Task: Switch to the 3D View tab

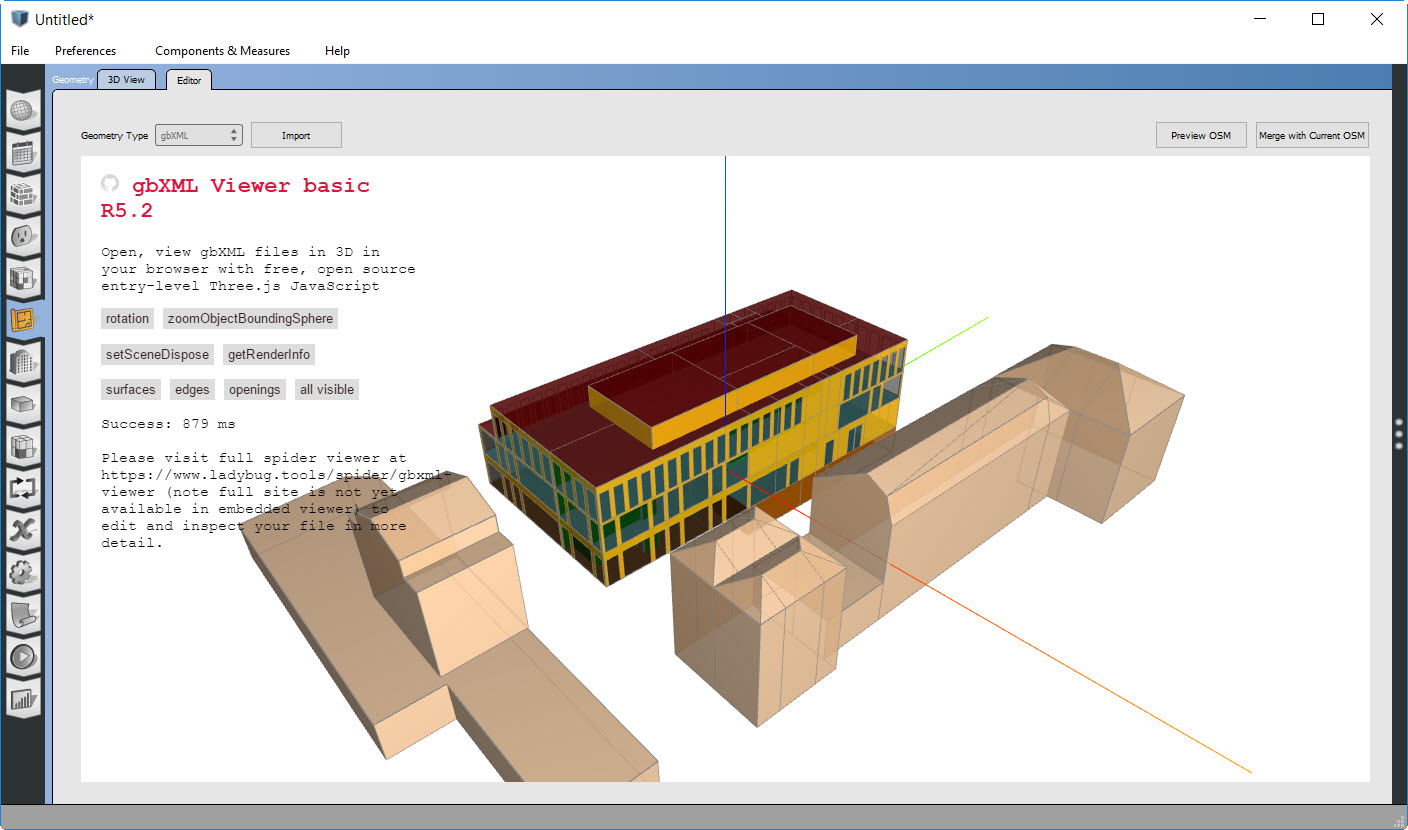Action: (x=126, y=79)
